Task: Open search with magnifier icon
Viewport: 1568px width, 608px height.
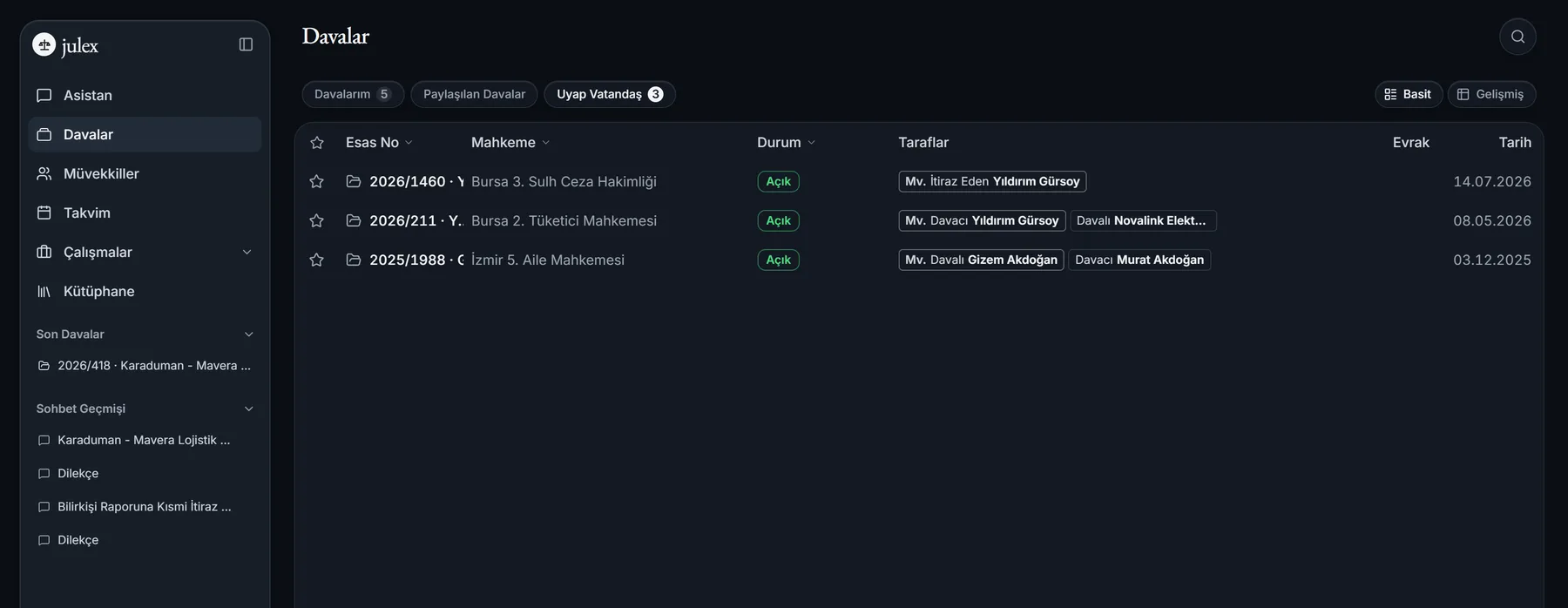Action: point(1517,37)
